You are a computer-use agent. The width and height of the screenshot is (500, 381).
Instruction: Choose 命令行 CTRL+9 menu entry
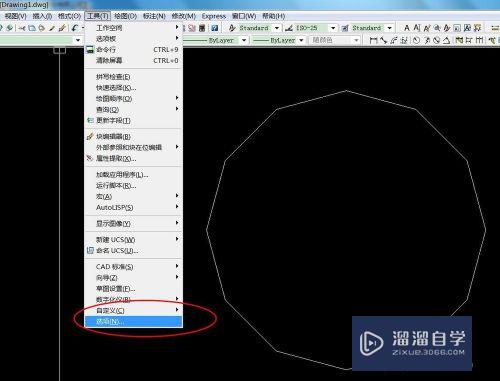pyautogui.click(x=133, y=50)
